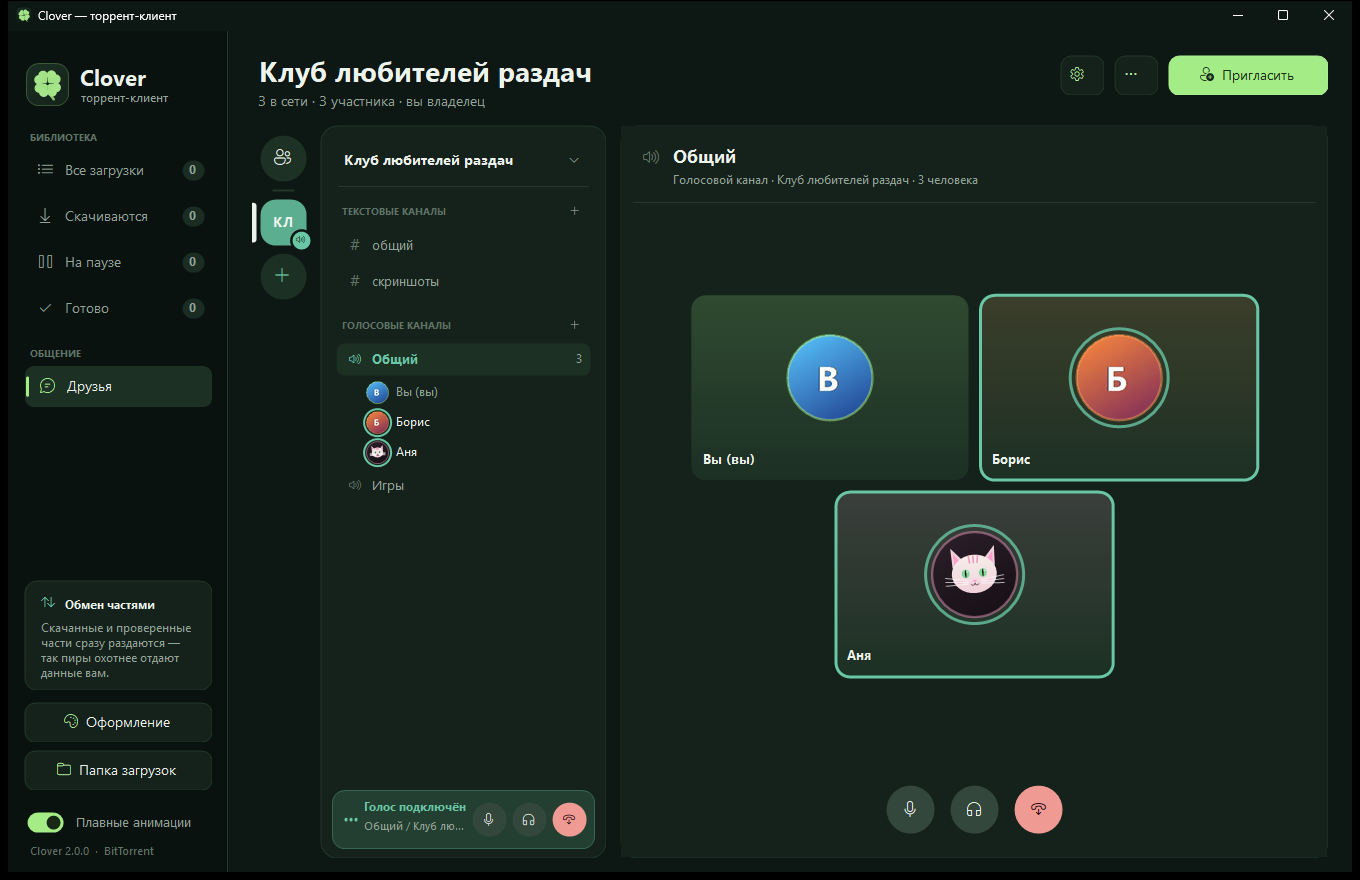Add a new server with the round plus button
The height and width of the screenshot is (880, 1360).
[x=283, y=275]
